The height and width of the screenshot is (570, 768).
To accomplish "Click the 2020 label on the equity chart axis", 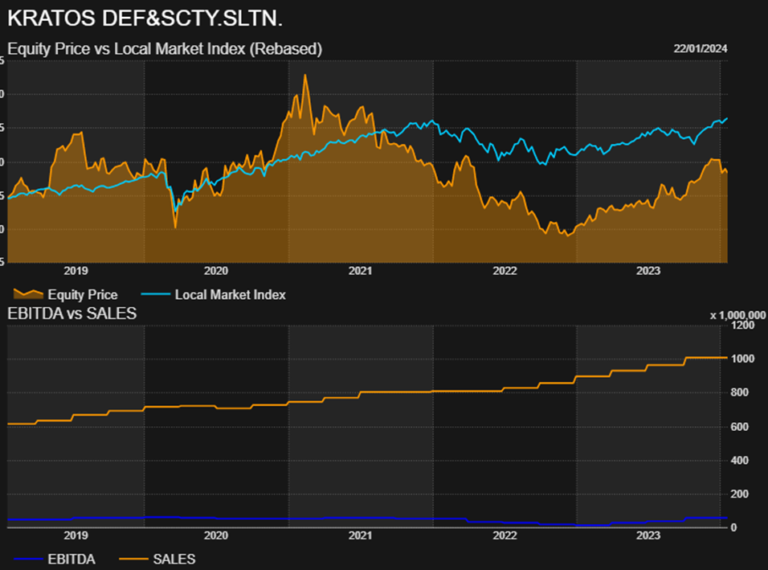I will 216,271.
